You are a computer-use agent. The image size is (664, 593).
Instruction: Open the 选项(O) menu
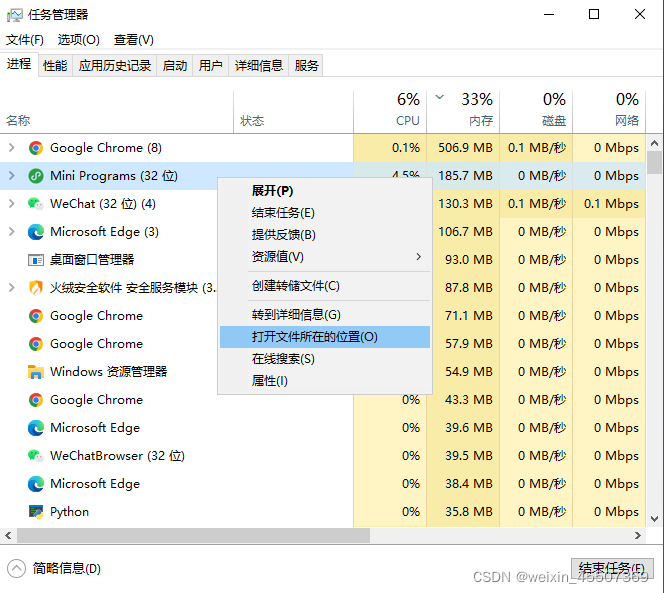78,40
